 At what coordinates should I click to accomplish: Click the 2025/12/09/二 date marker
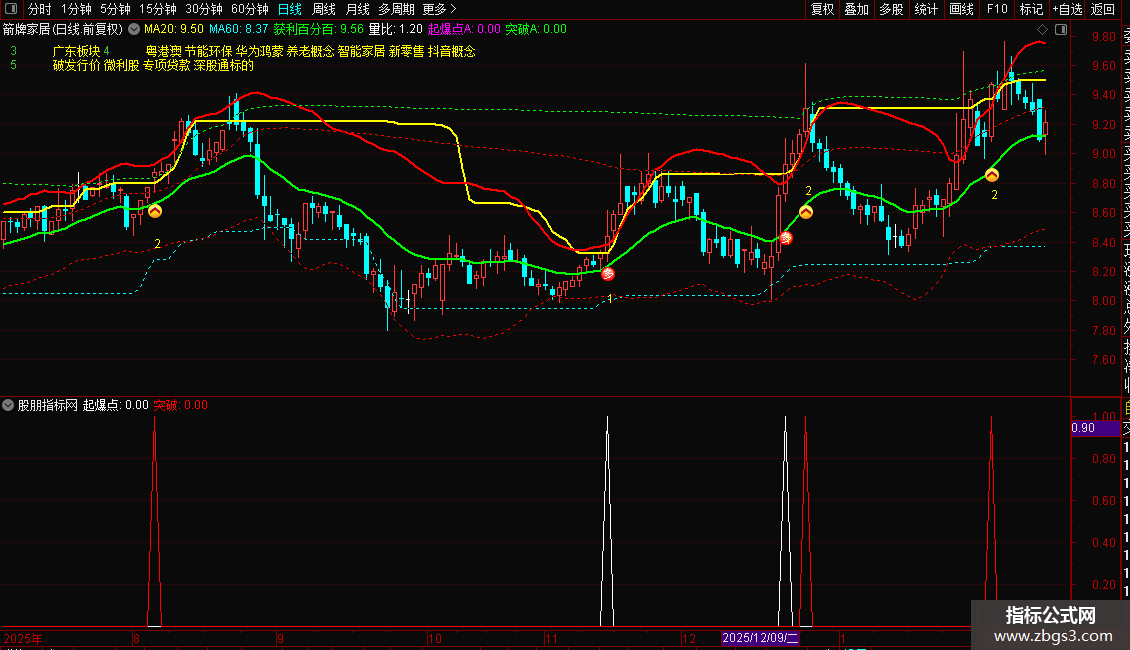(760, 638)
